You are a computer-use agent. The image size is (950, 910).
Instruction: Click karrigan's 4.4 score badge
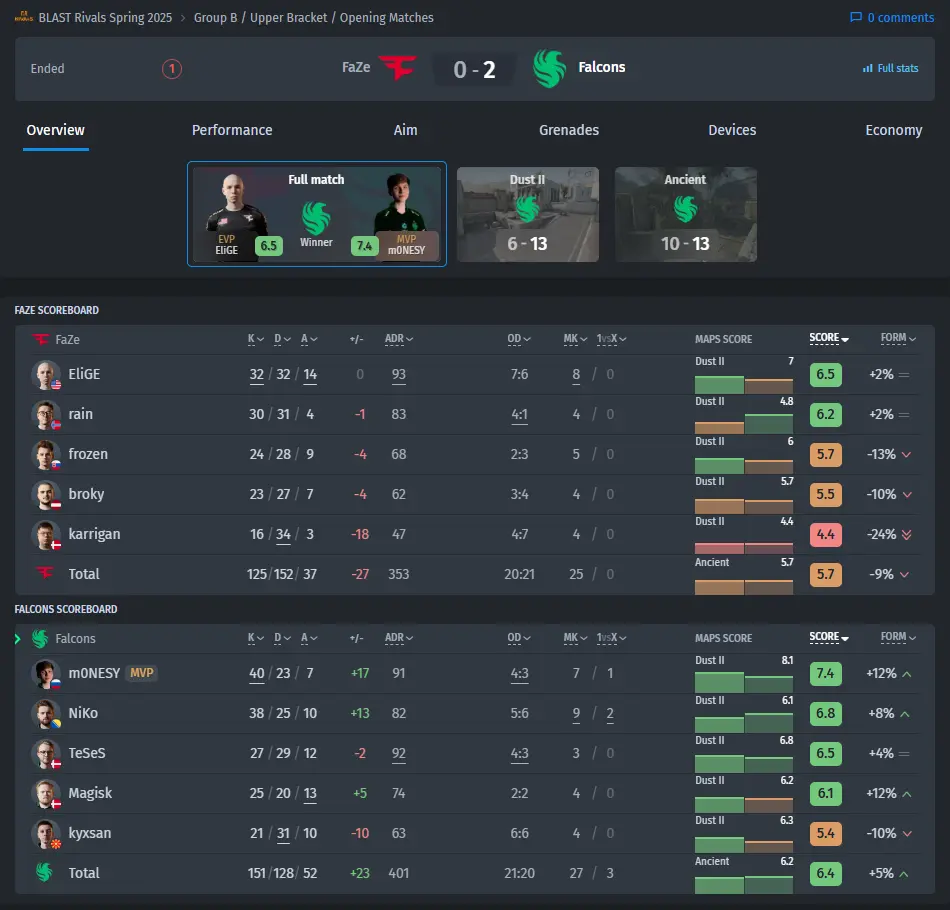(x=825, y=534)
